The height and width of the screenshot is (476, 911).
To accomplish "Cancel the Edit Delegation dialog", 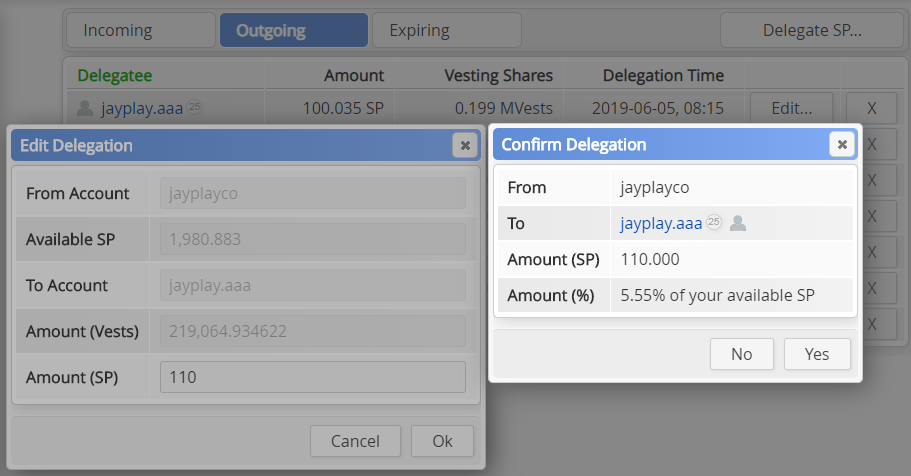I will (x=355, y=441).
